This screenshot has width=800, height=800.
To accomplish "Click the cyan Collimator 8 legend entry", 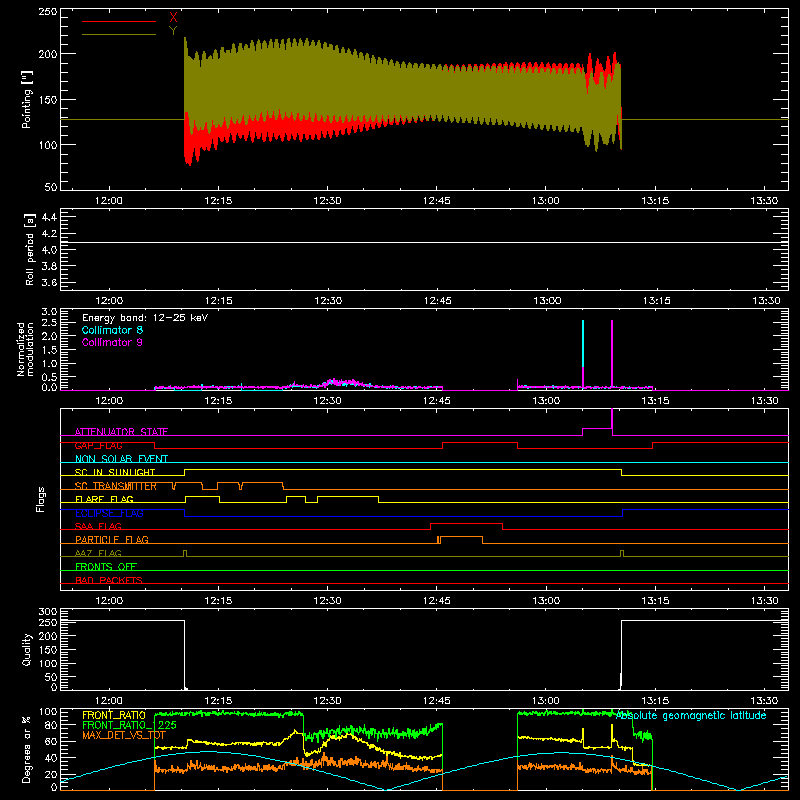I will coord(112,330).
